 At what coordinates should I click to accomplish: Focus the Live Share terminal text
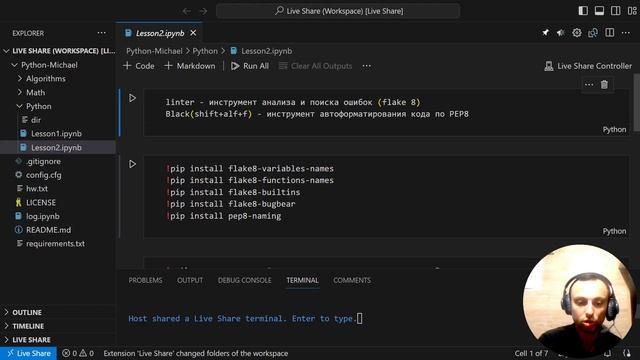[242, 318]
